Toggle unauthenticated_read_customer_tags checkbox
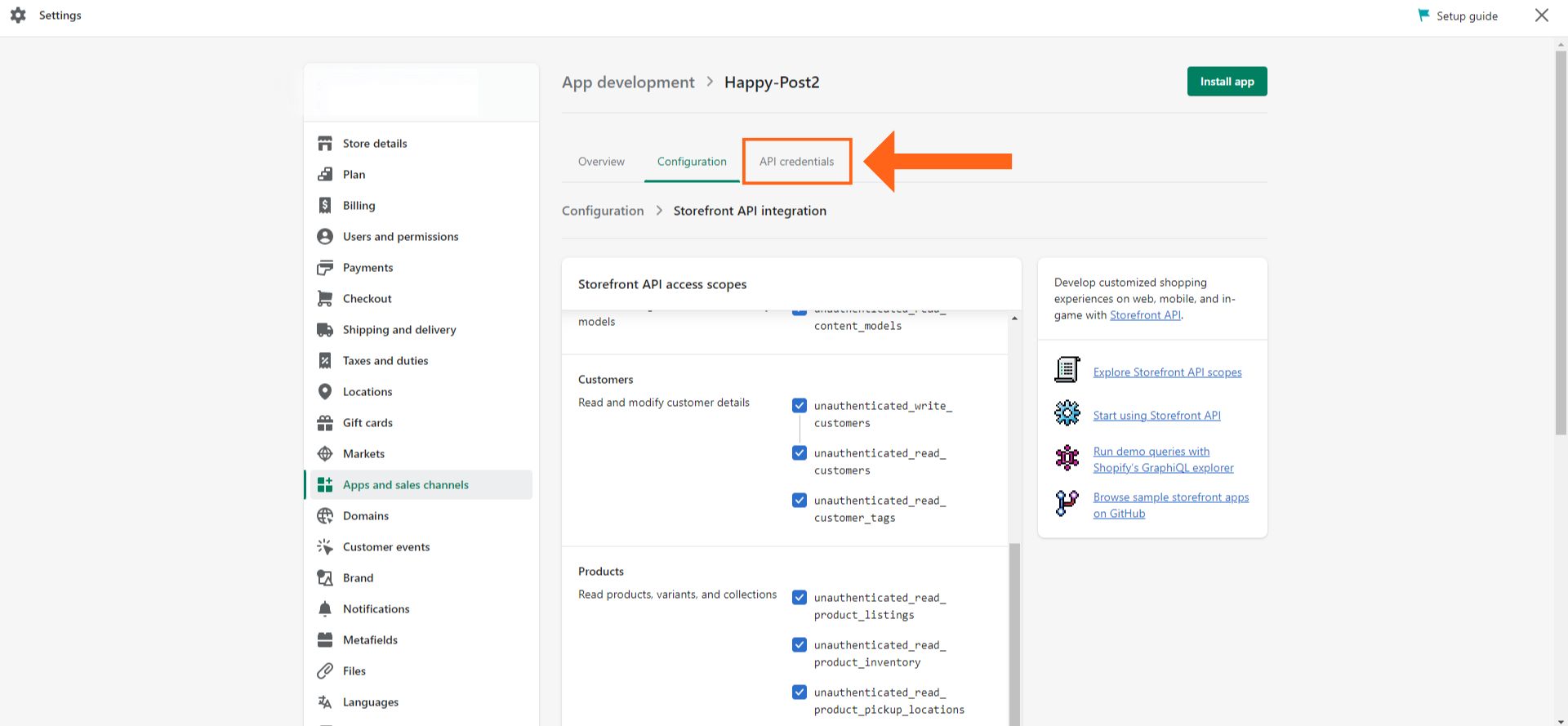Viewport: 1568px width, 726px height. pos(800,501)
